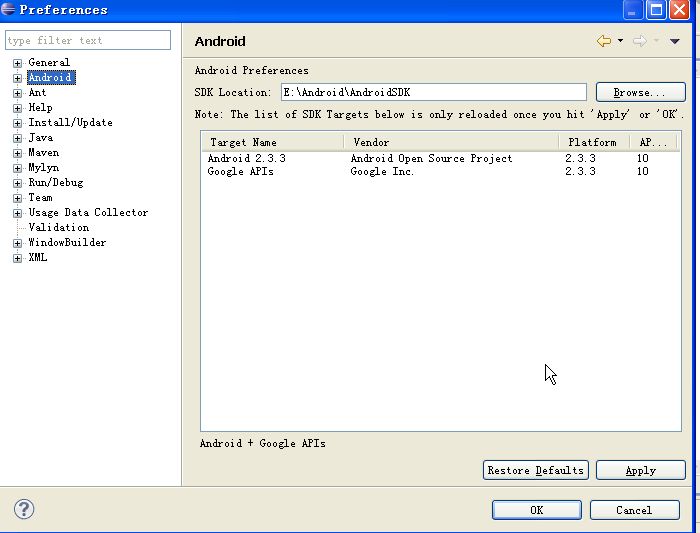The height and width of the screenshot is (533, 700).
Task: Click the forward navigation arrow icon
Action: (x=640, y=41)
